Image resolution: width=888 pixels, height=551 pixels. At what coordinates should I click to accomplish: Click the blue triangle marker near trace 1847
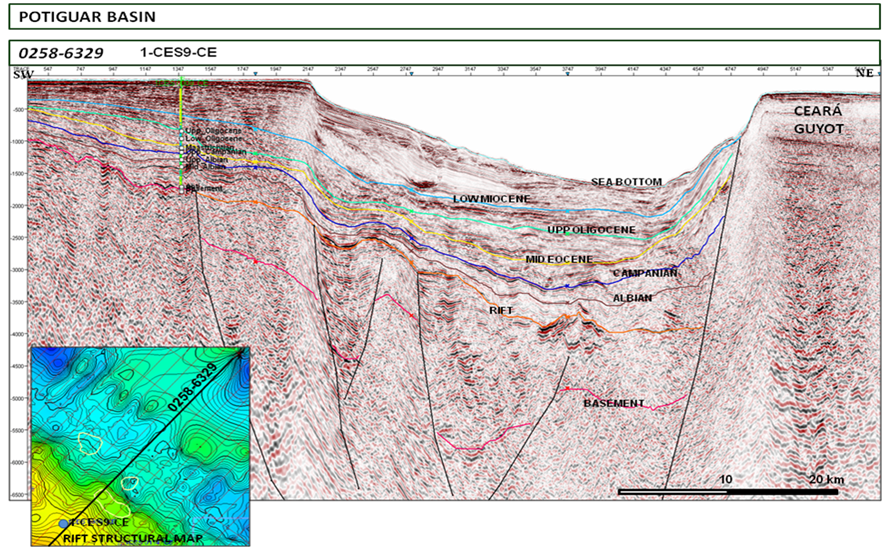tap(256, 74)
